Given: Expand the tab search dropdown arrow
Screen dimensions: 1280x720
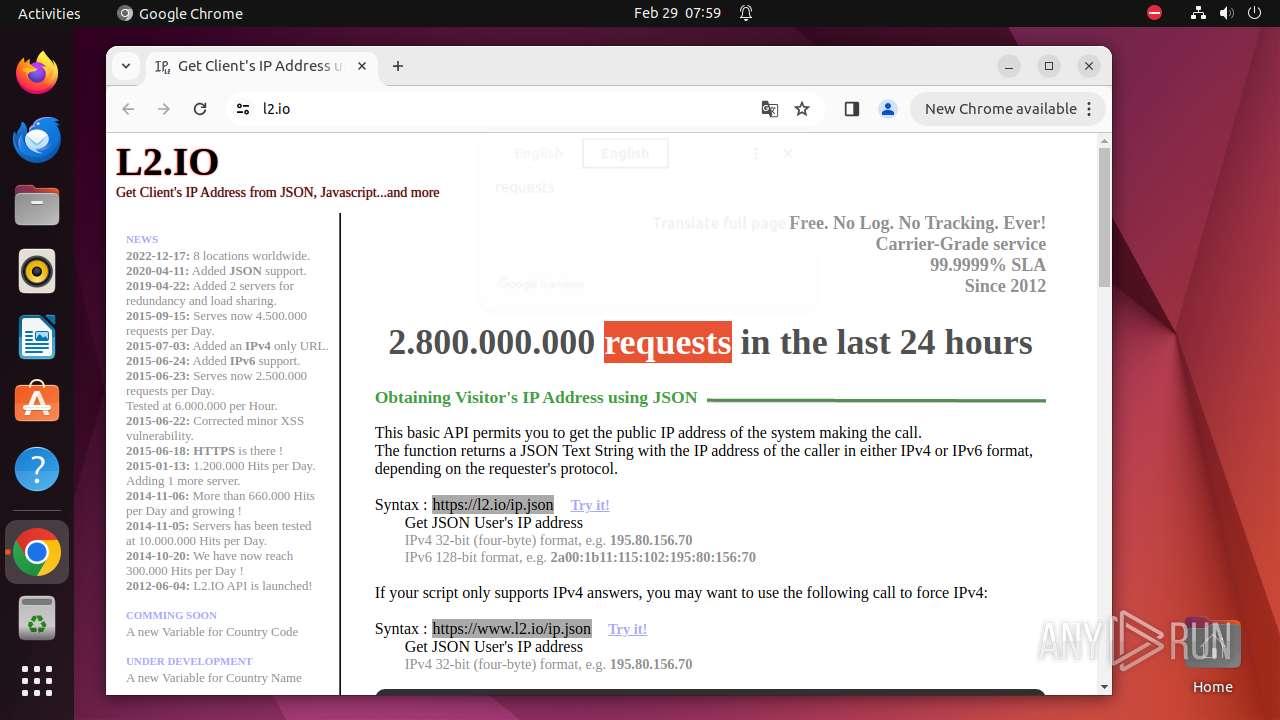Looking at the screenshot, I should [x=126, y=66].
